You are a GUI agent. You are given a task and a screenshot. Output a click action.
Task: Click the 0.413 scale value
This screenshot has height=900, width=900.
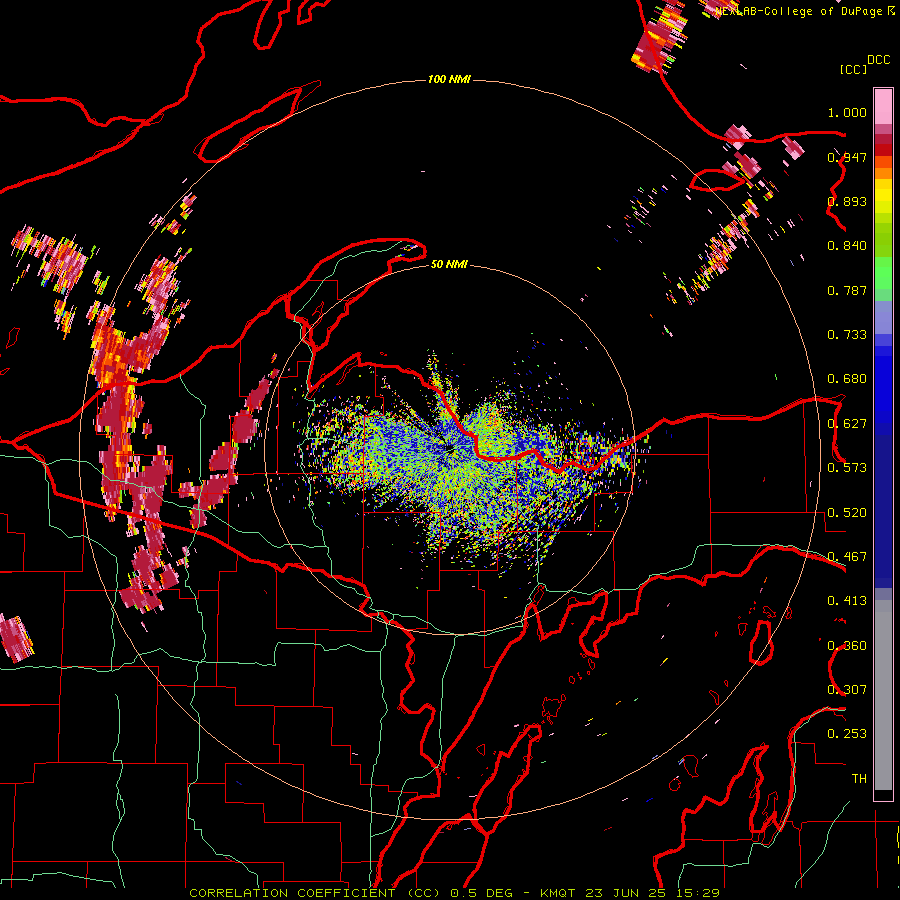pos(847,601)
